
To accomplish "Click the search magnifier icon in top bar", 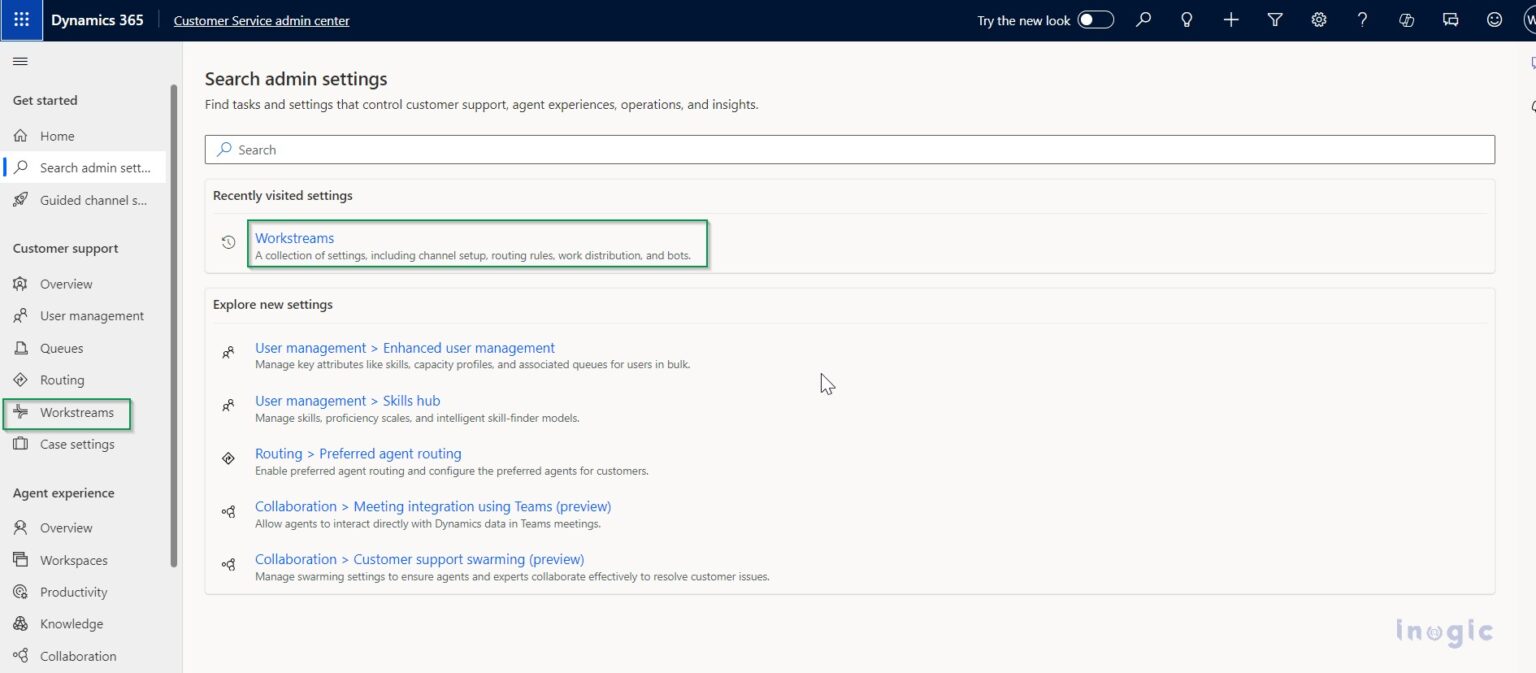I will click(1144, 20).
